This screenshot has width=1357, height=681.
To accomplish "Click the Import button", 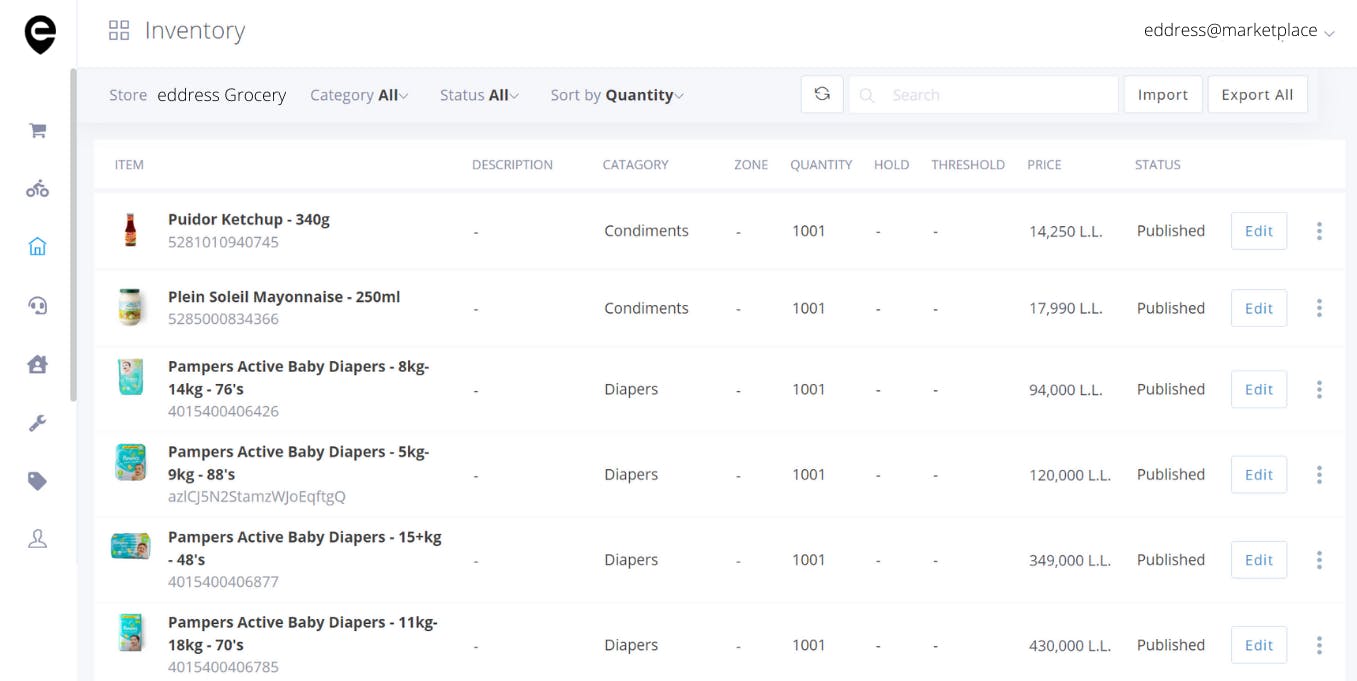I will pos(1163,95).
